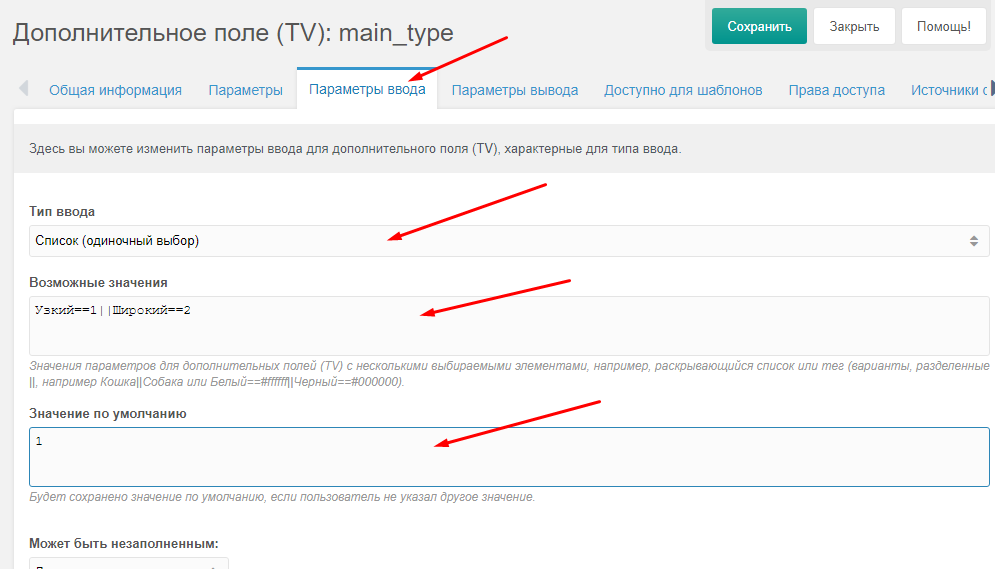Switch to the Общая информация tab

tap(115, 90)
